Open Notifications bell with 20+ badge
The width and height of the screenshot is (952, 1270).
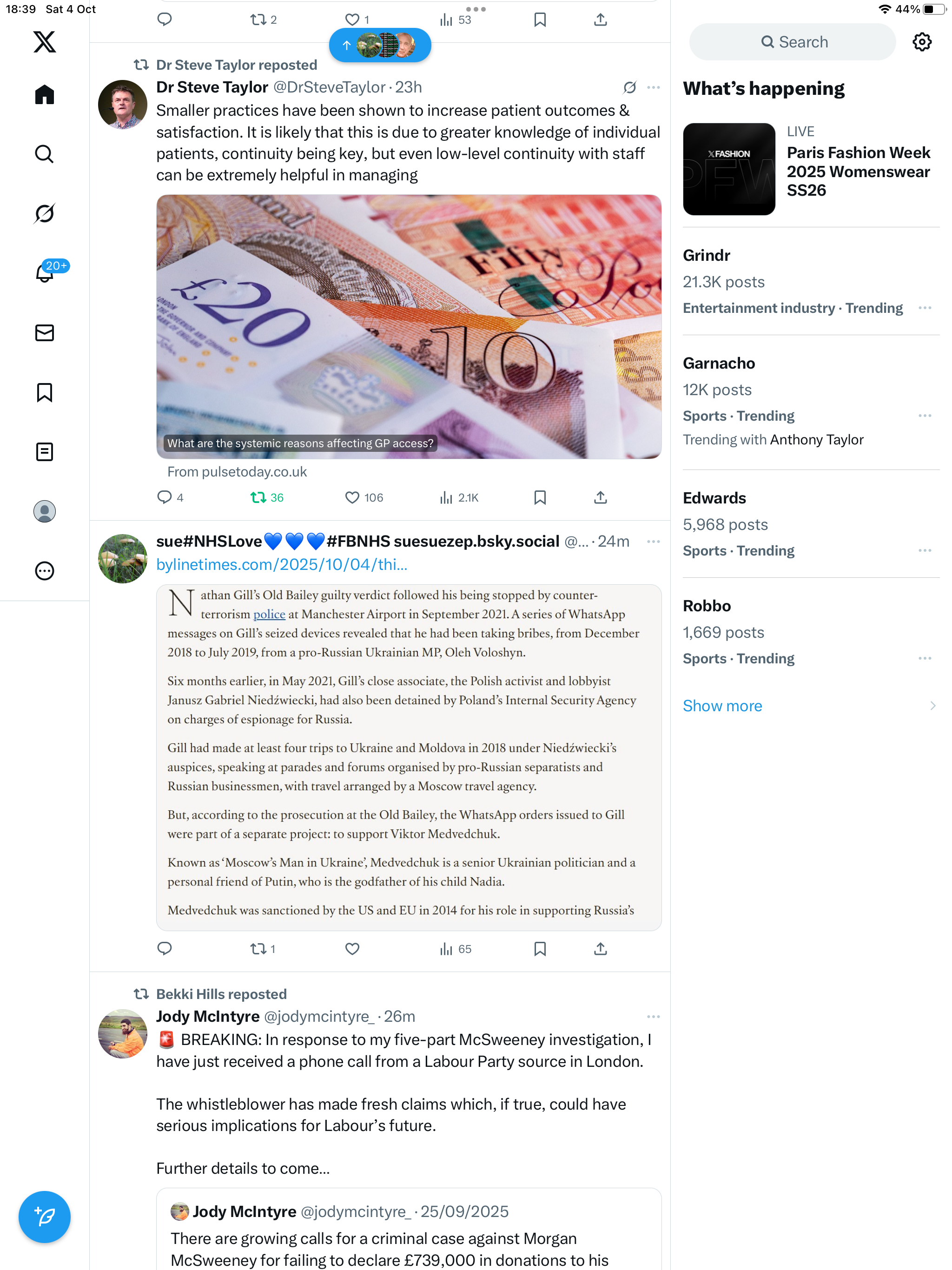[46, 272]
